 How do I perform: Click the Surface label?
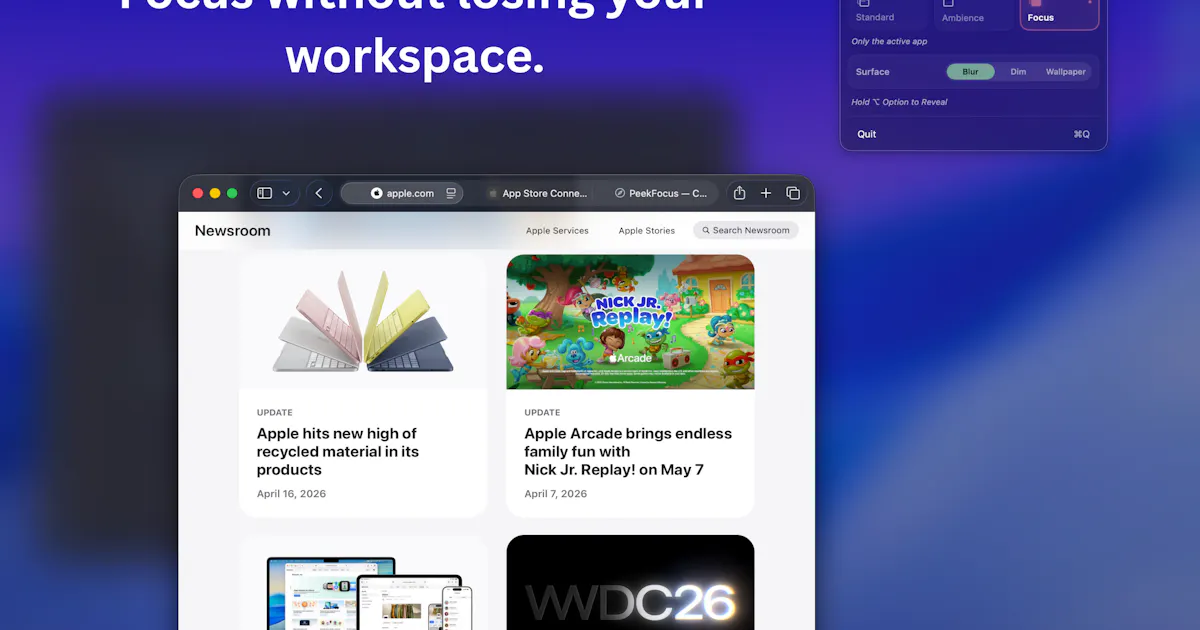click(x=872, y=72)
